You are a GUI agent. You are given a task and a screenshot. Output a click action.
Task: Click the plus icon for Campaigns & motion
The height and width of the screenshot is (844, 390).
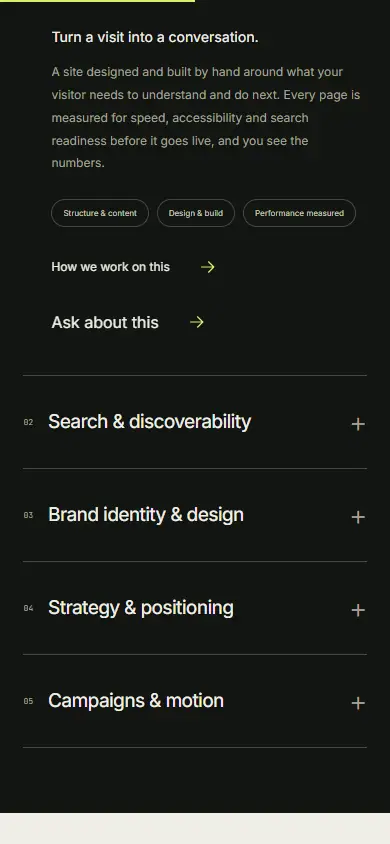tap(358, 703)
